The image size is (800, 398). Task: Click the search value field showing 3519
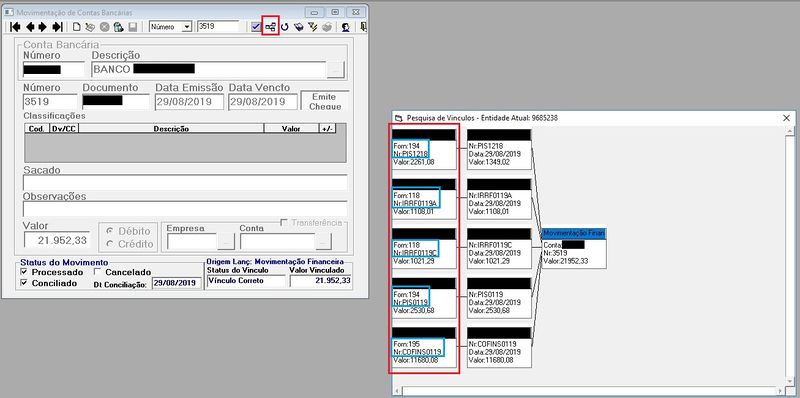click(x=218, y=27)
